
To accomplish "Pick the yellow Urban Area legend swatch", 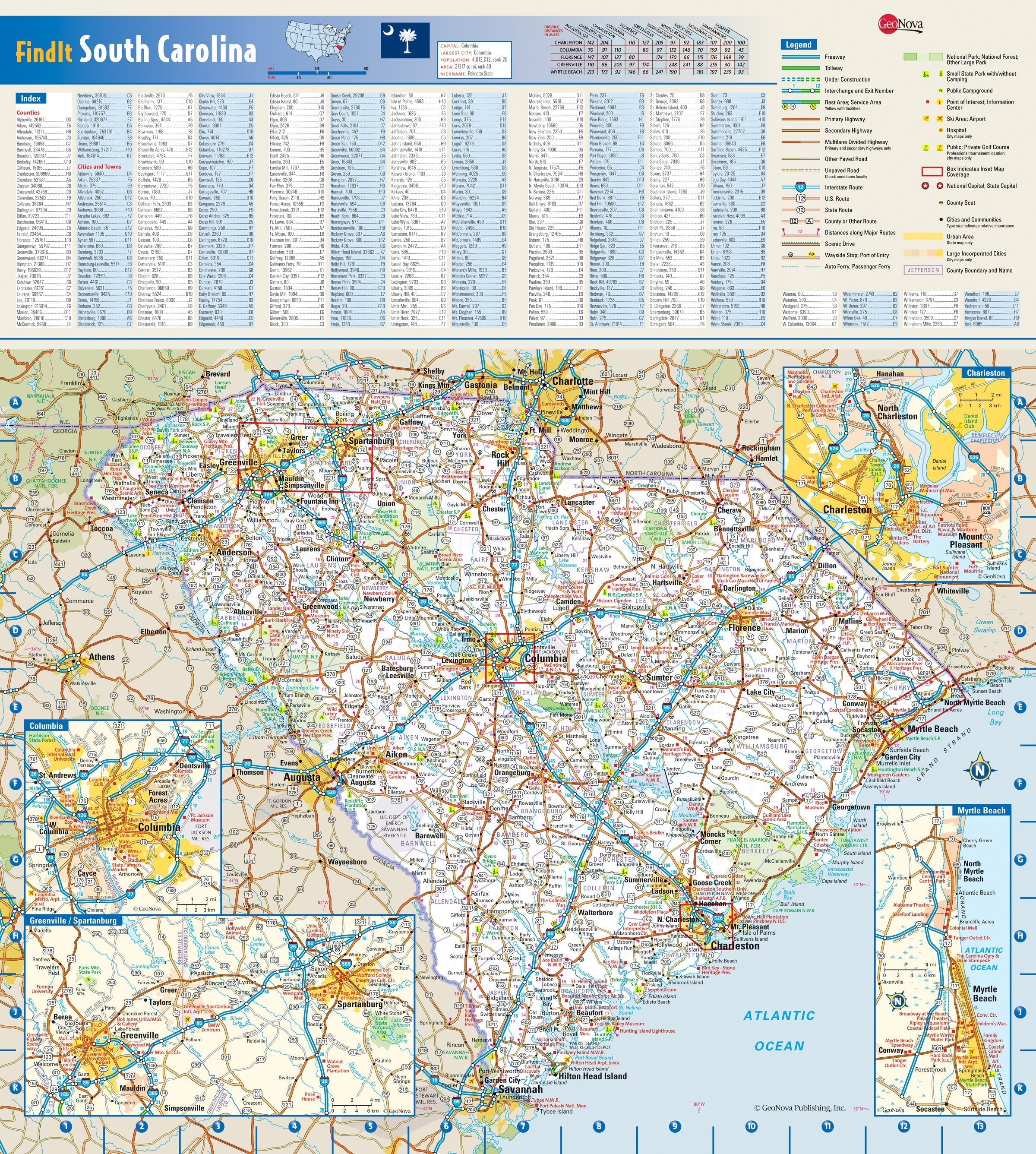I will (923, 236).
